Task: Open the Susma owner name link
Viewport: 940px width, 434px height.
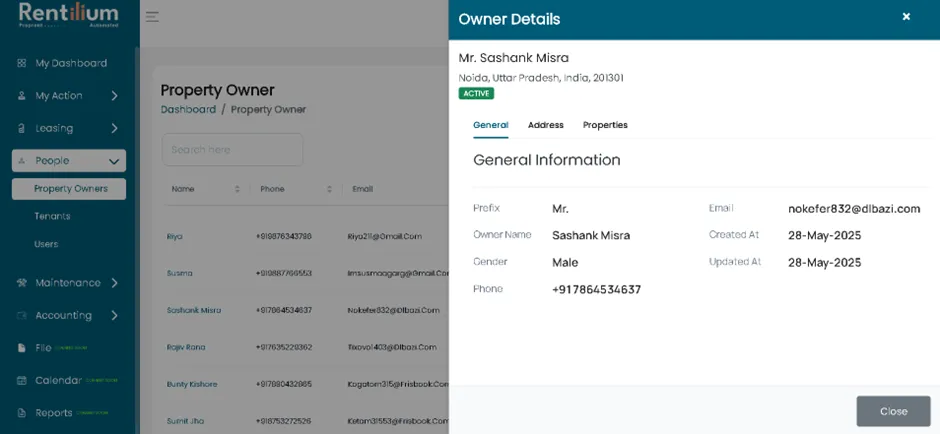Action: (x=180, y=273)
